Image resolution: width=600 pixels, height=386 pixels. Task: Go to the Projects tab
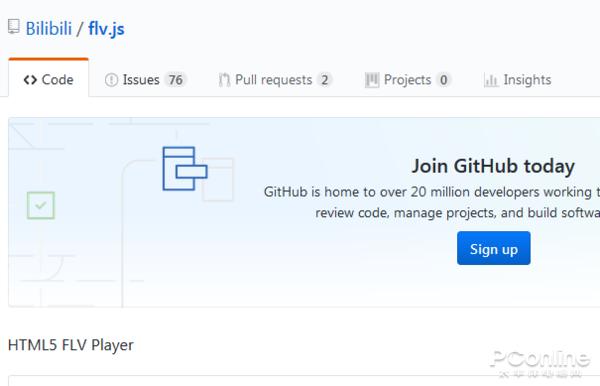pyautogui.click(x=408, y=80)
